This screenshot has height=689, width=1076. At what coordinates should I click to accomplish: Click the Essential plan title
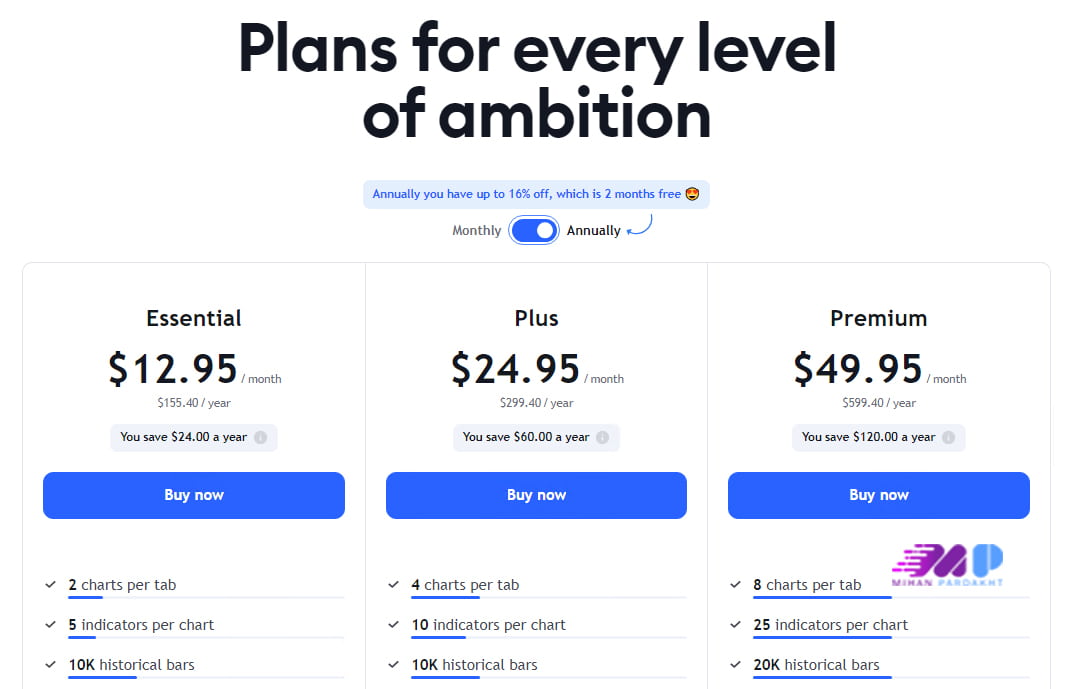click(194, 318)
